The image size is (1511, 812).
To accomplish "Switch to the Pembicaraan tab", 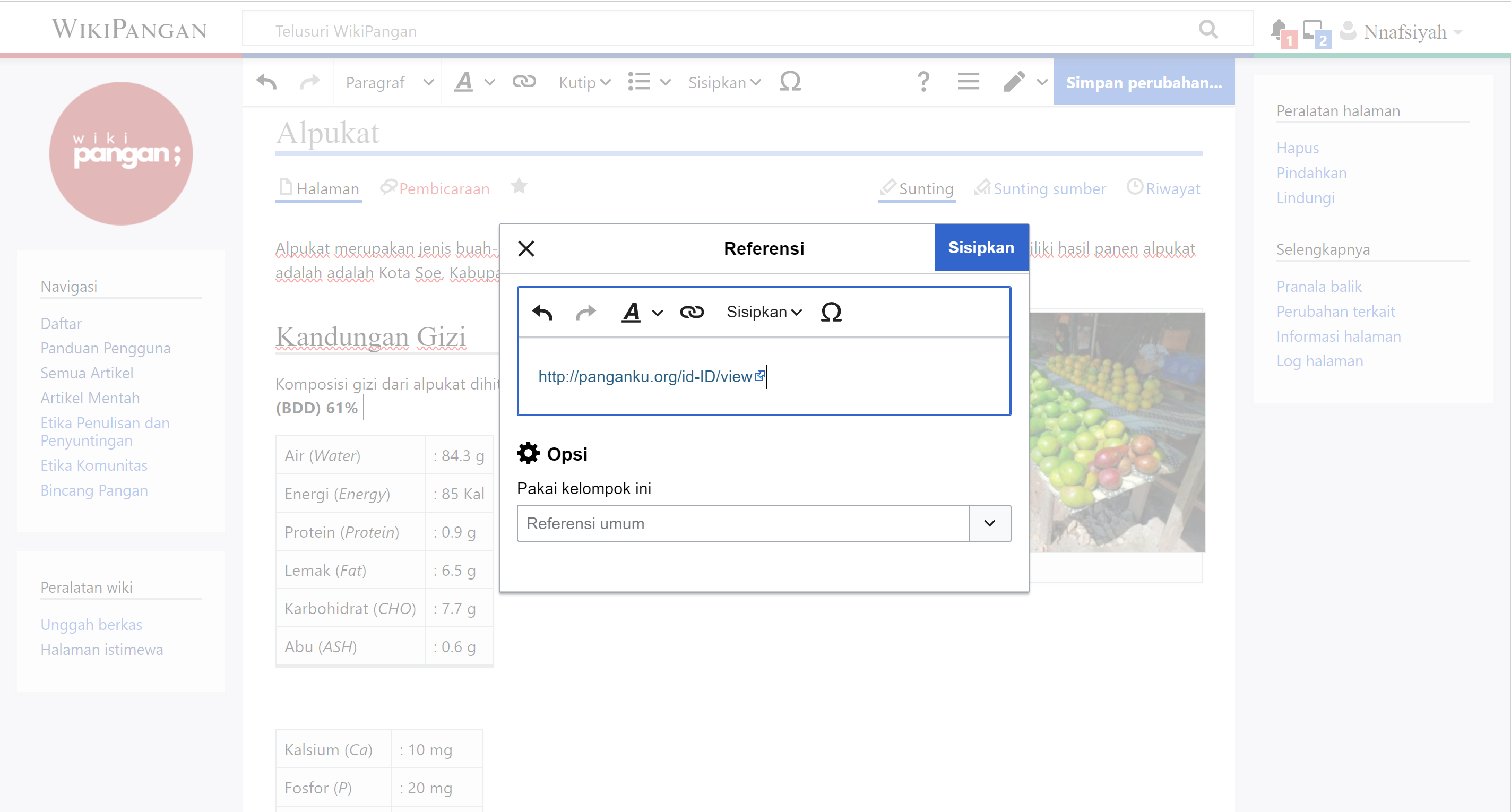I will point(444,189).
